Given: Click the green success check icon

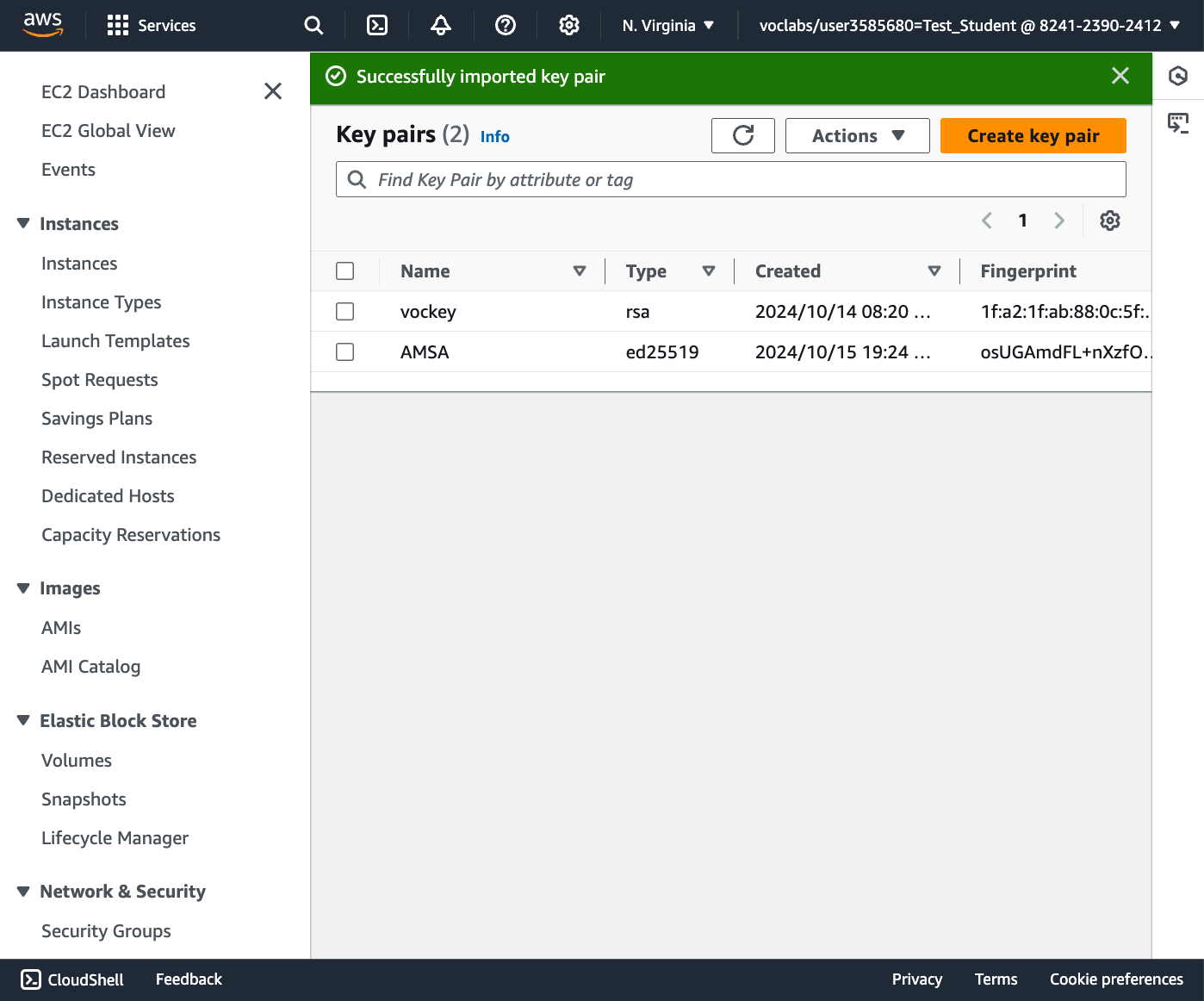Looking at the screenshot, I should [336, 77].
